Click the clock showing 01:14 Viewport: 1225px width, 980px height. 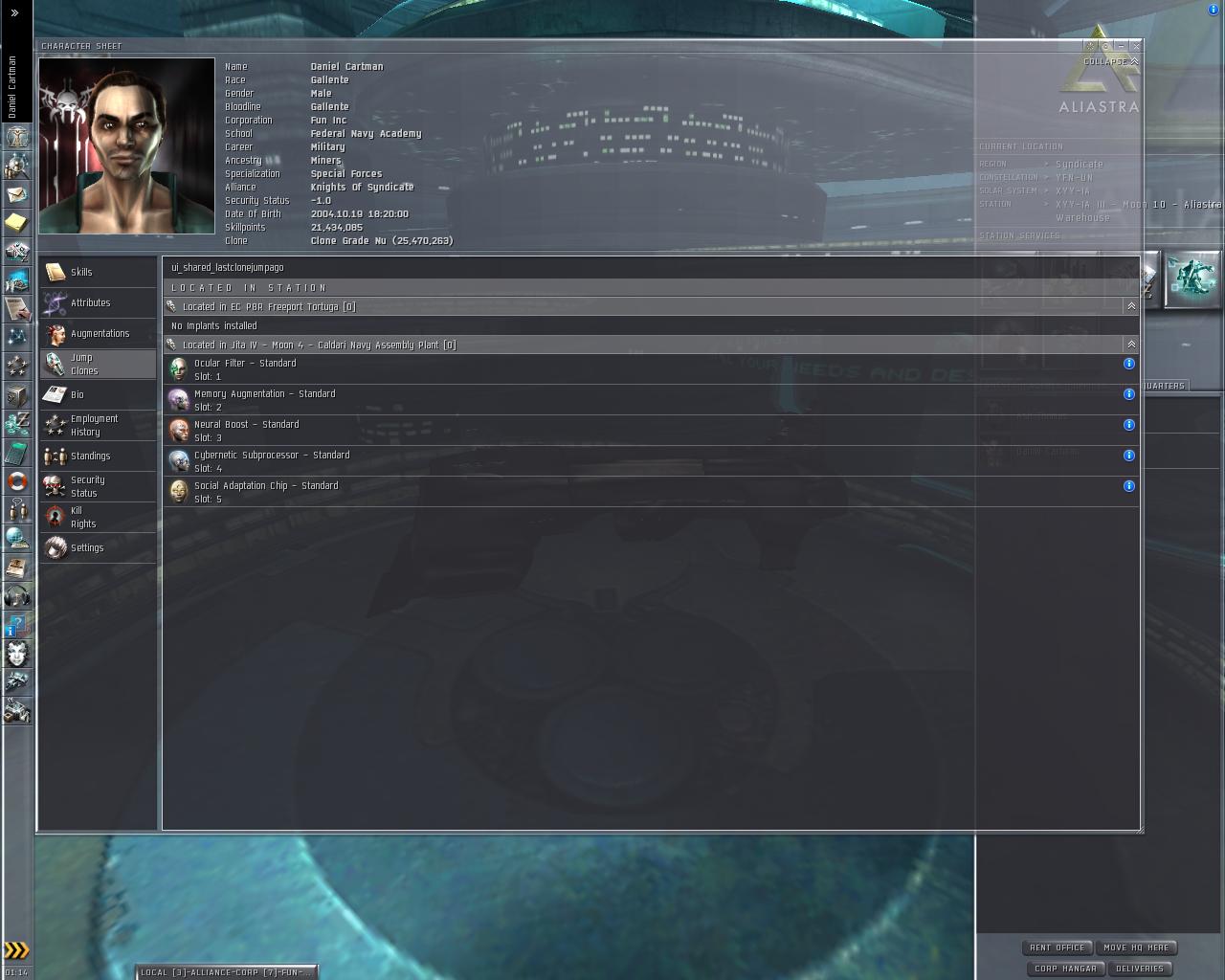coord(16,972)
